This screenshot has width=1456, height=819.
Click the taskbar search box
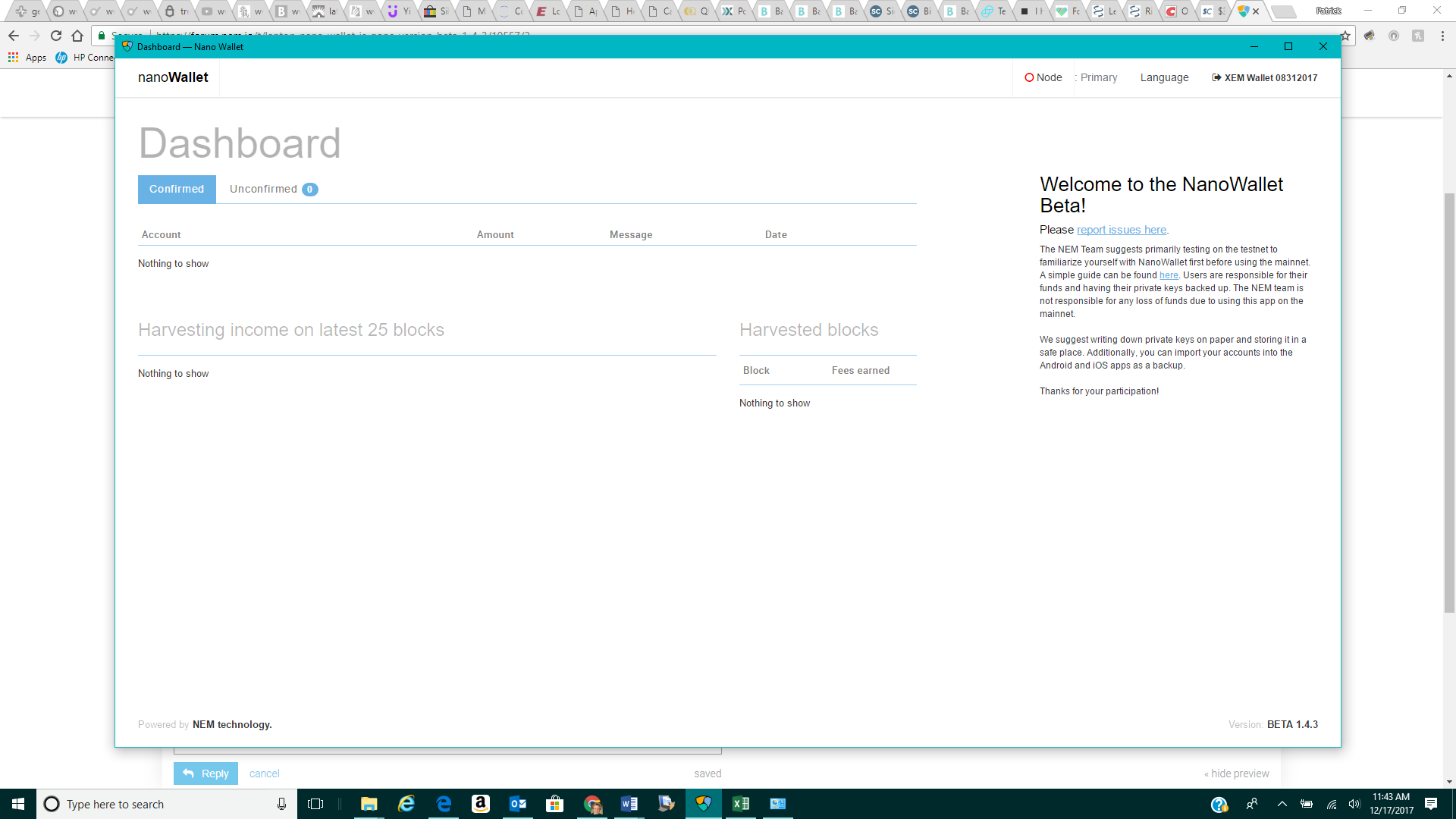coord(167,804)
